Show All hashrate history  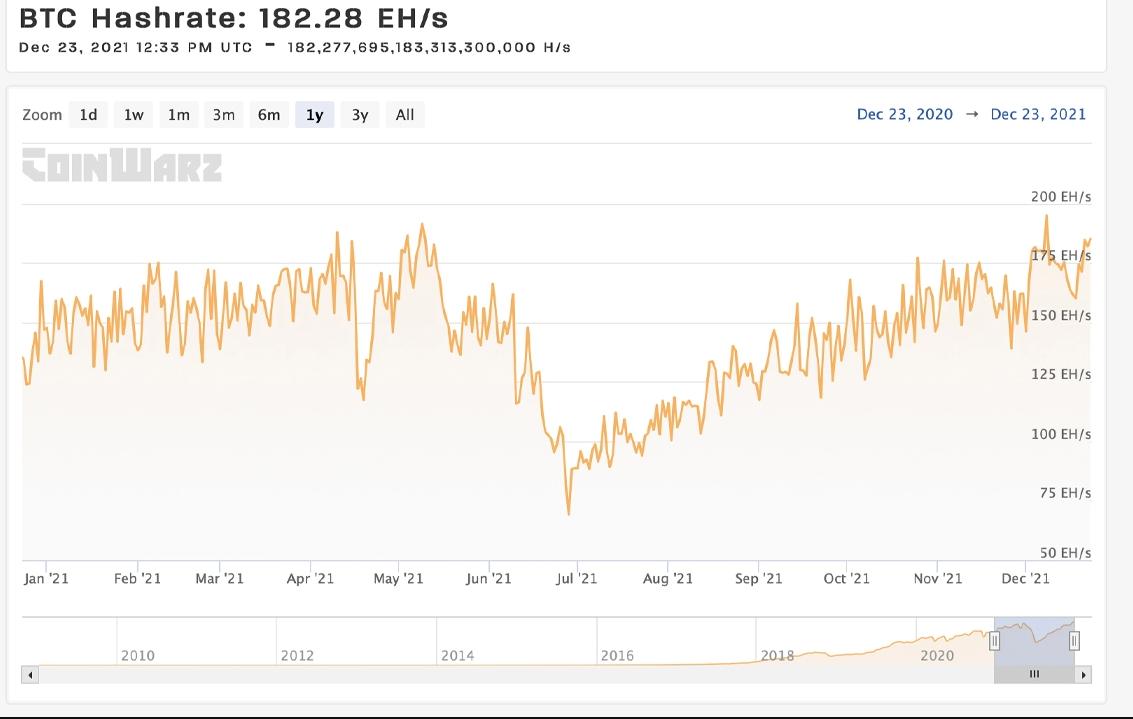coord(405,115)
